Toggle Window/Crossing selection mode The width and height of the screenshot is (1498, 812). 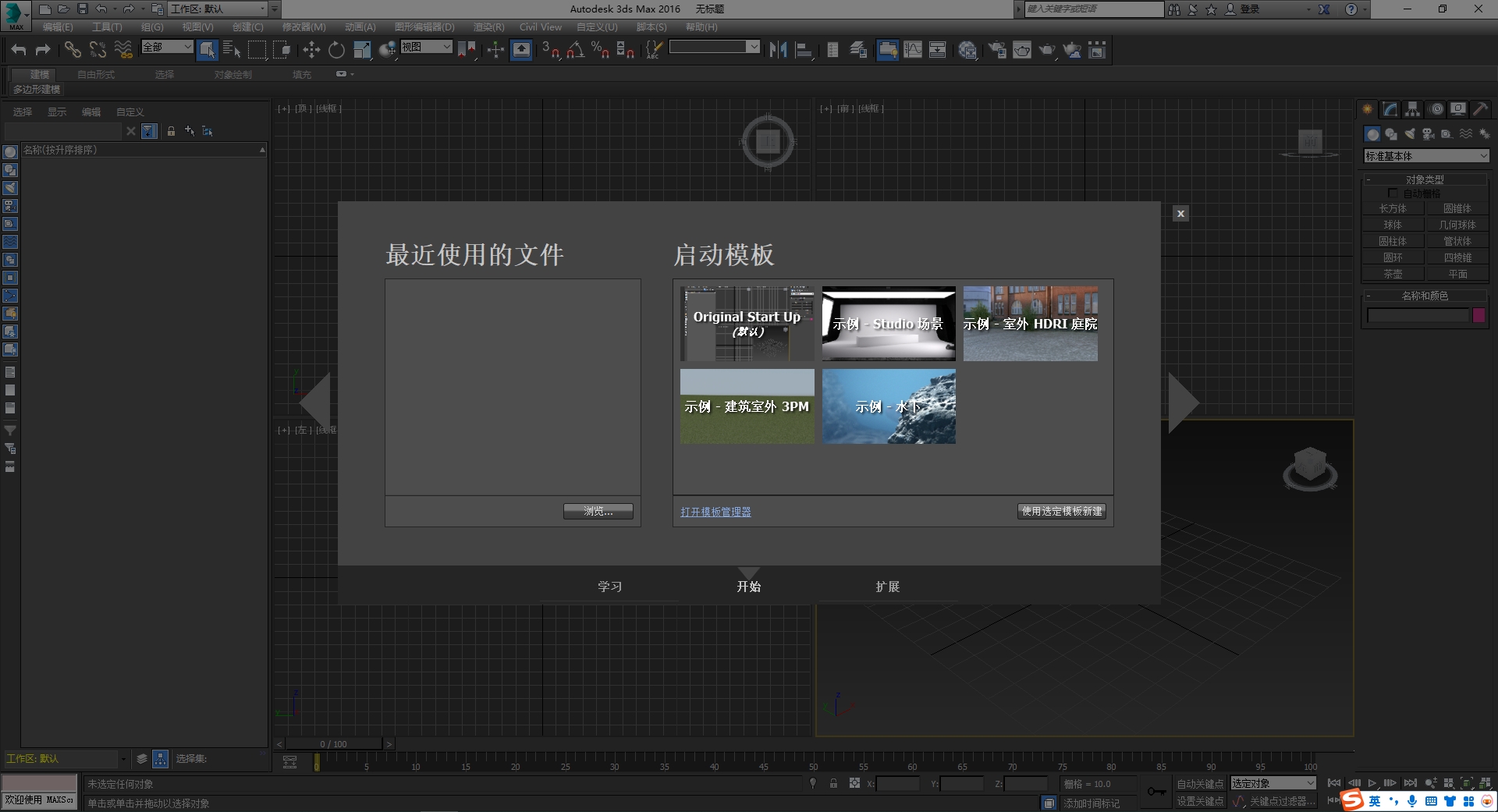pyautogui.click(x=282, y=50)
